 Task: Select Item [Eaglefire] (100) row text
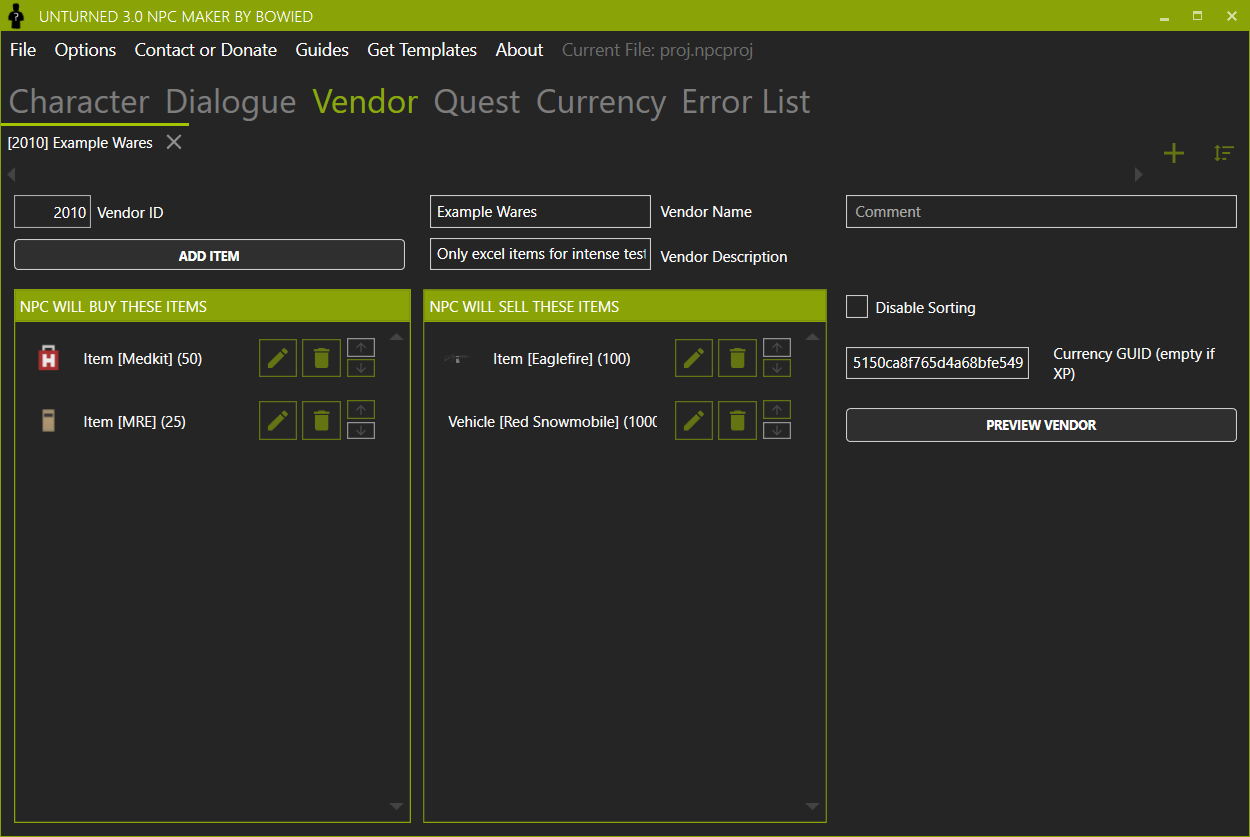pyautogui.click(x=562, y=358)
